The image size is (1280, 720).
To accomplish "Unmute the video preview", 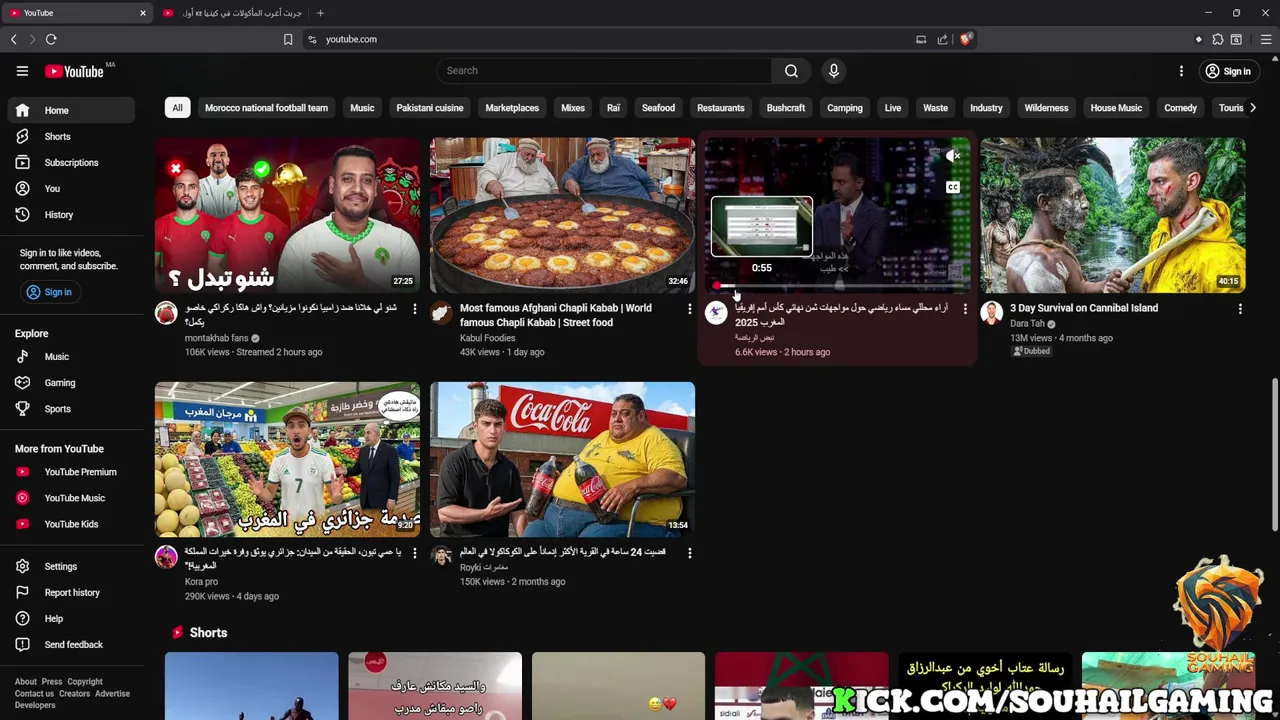I will click(x=953, y=156).
